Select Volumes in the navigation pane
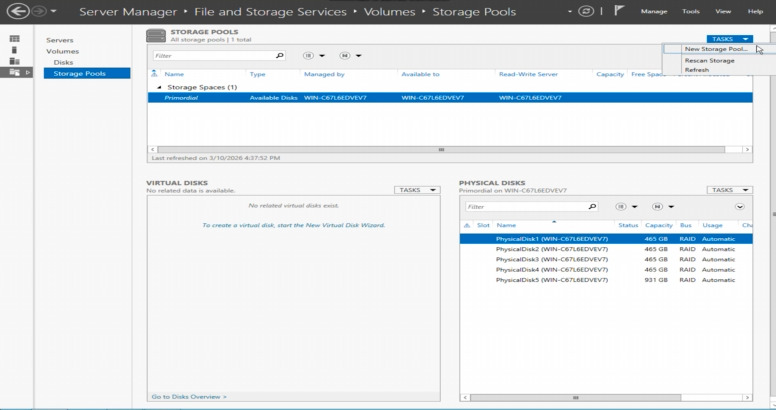This screenshot has width=776, height=410. click(x=62, y=51)
